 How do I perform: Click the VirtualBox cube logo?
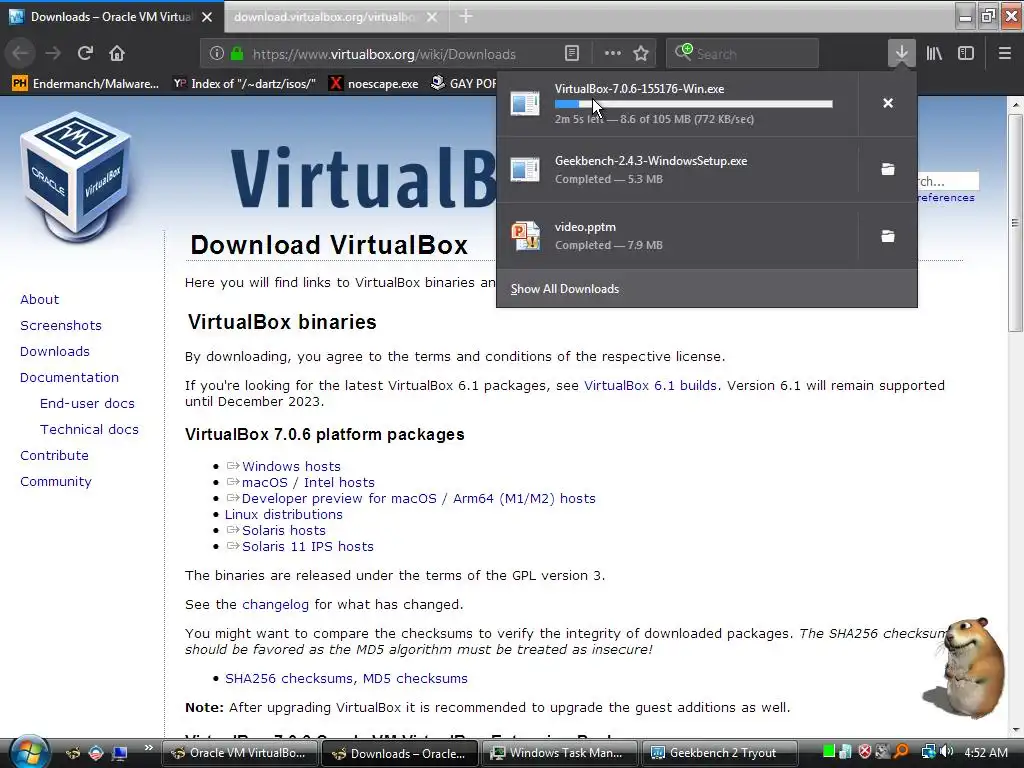coord(76,176)
